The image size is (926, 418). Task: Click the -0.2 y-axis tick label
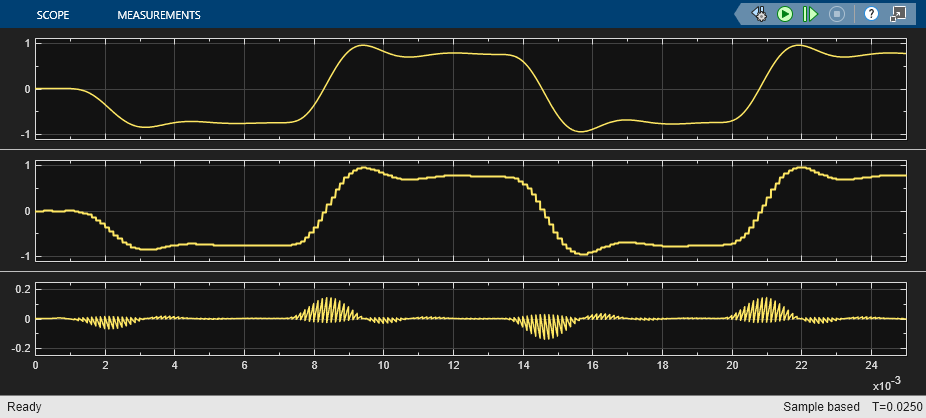(x=22, y=349)
